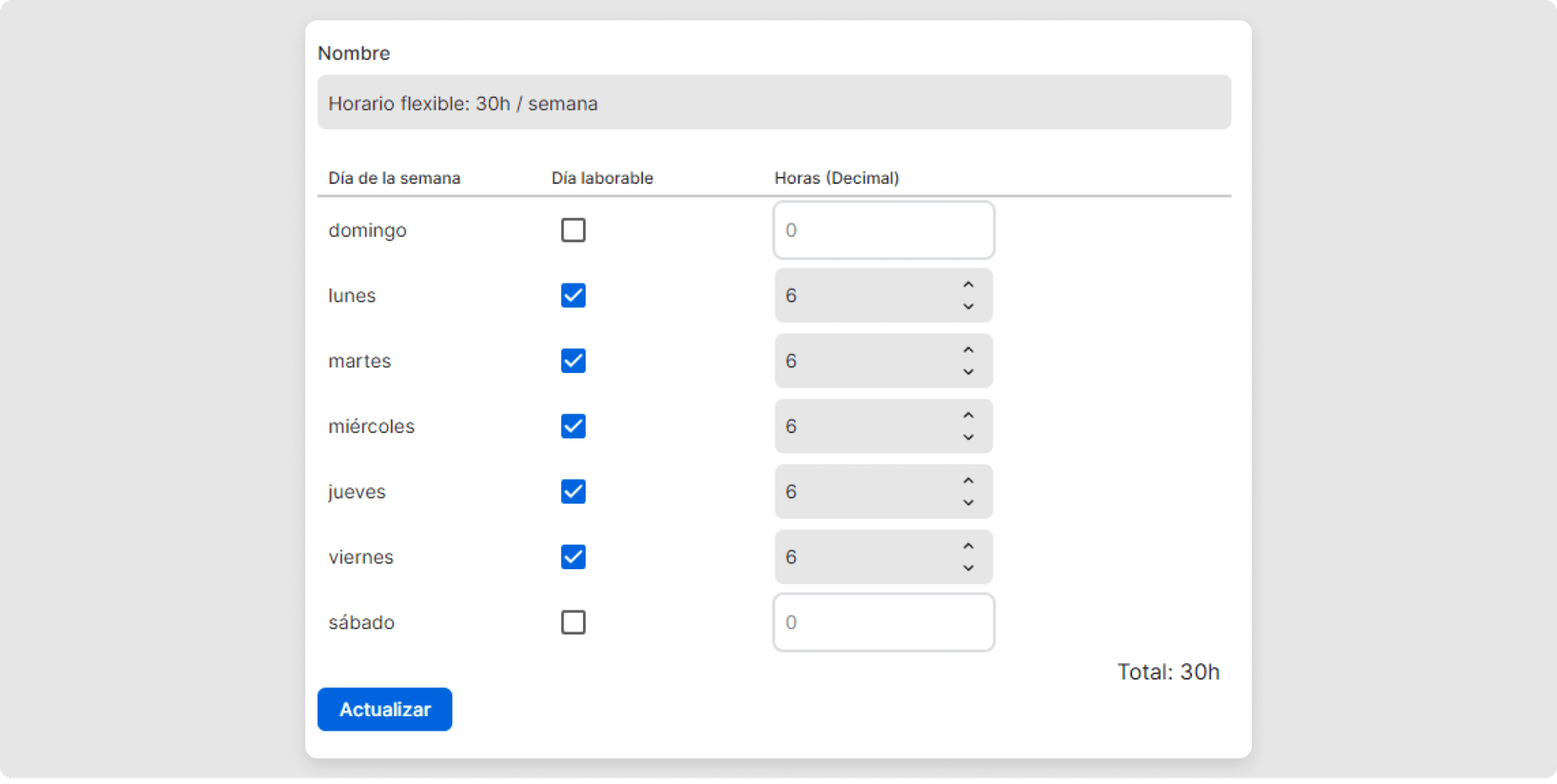The height and width of the screenshot is (784, 1557).
Task: Toggle the miércoles working day checkbox
Action: (x=573, y=426)
